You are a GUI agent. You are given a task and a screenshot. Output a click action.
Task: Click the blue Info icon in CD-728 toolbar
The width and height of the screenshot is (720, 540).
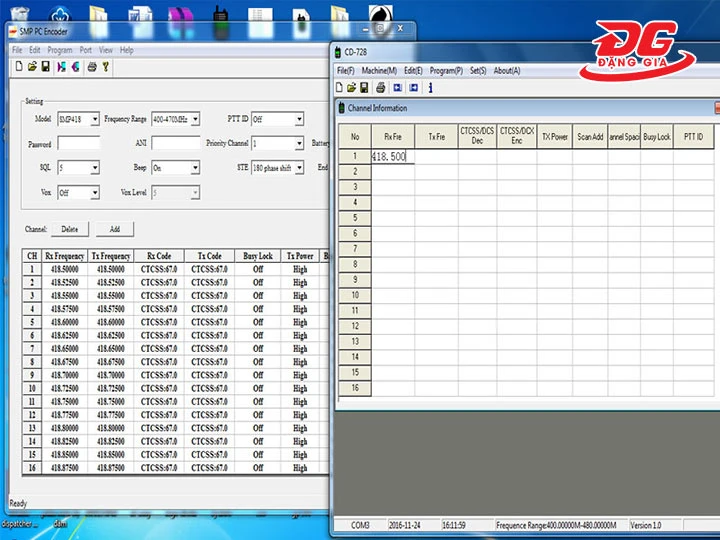429,87
